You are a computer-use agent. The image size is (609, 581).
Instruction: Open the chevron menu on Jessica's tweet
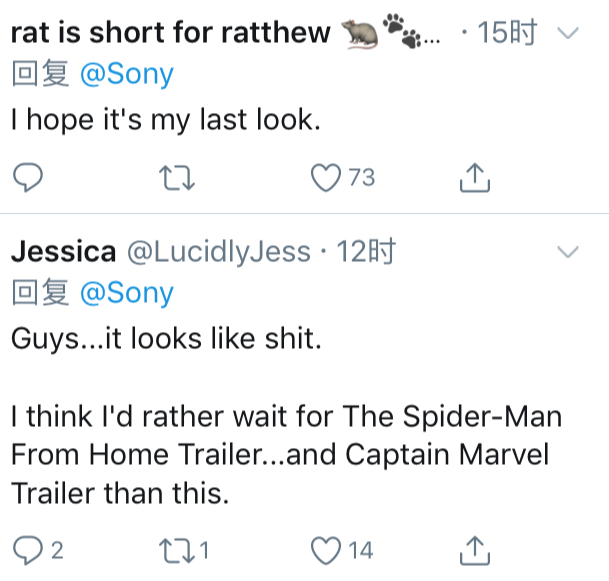tap(568, 252)
